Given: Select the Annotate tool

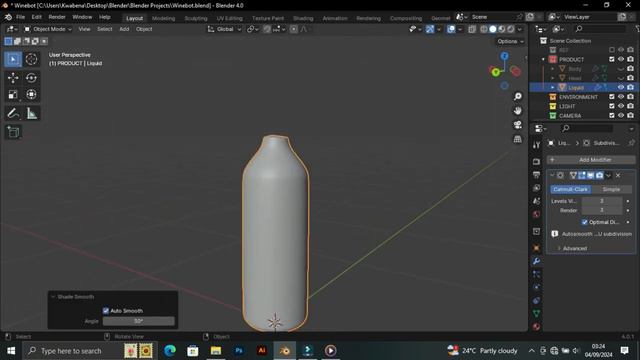Looking at the screenshot, I should (13, 113).
